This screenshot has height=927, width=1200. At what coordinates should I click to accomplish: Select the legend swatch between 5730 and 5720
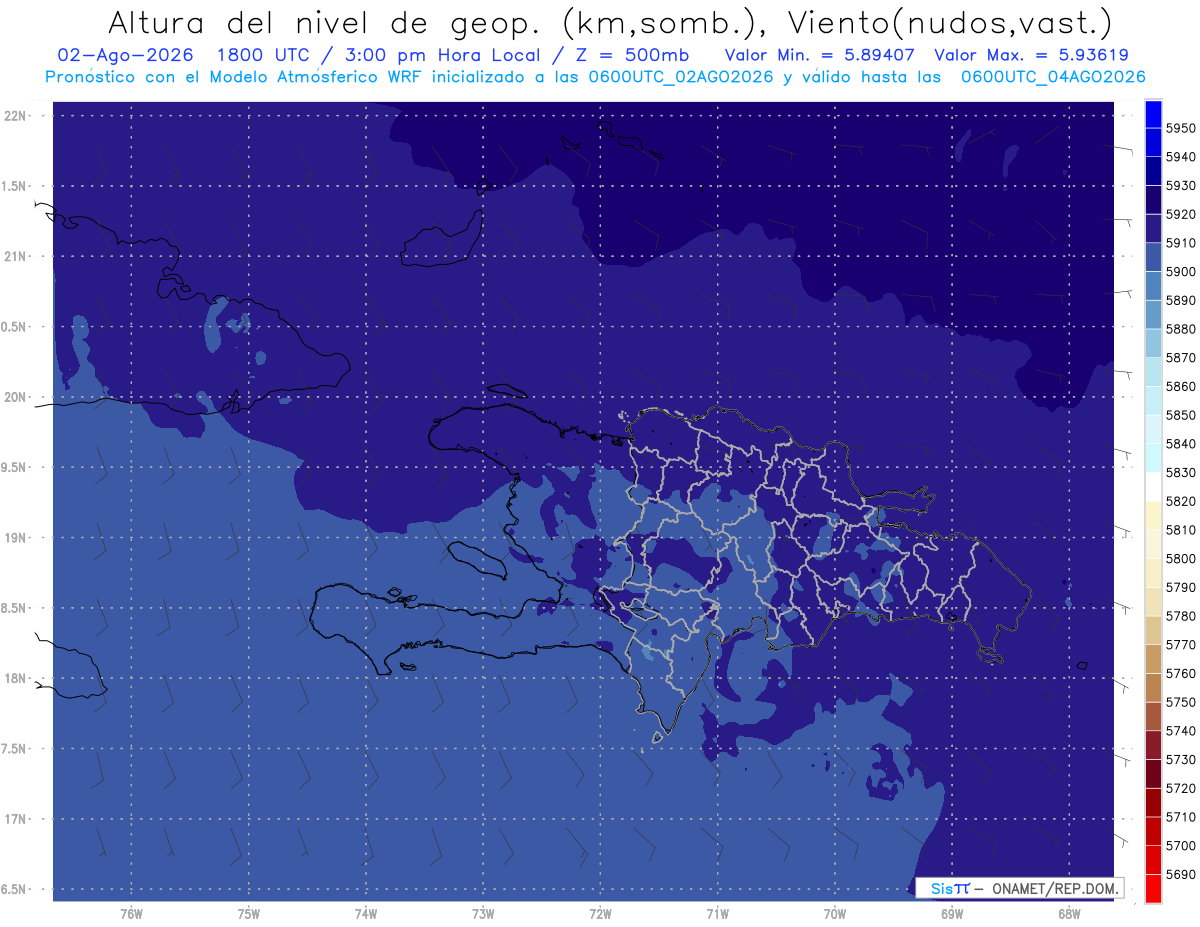pos(1153,774)
